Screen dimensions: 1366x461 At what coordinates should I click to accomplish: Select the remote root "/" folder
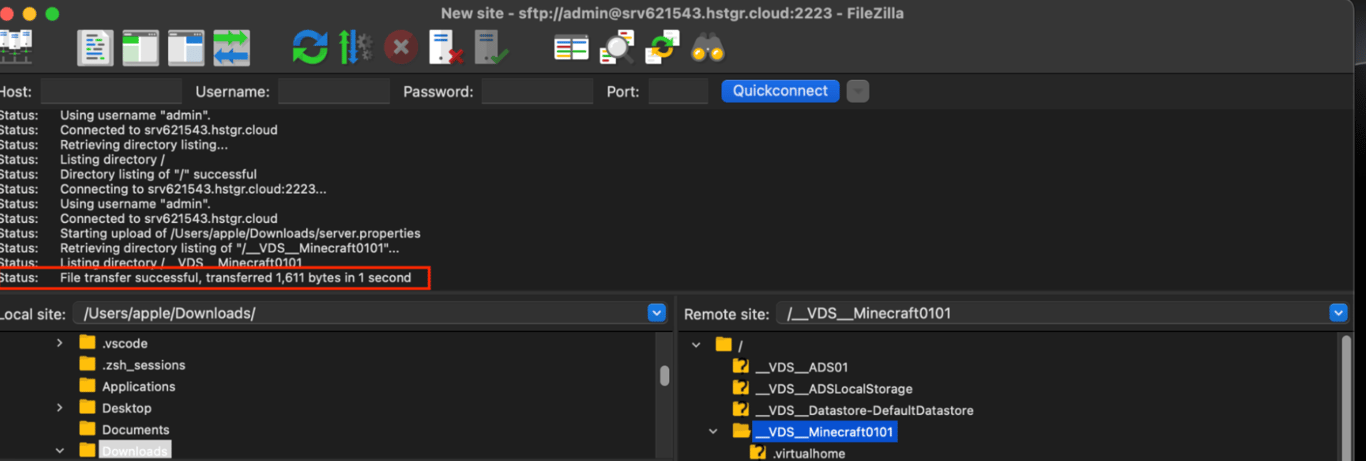point(740,345)
